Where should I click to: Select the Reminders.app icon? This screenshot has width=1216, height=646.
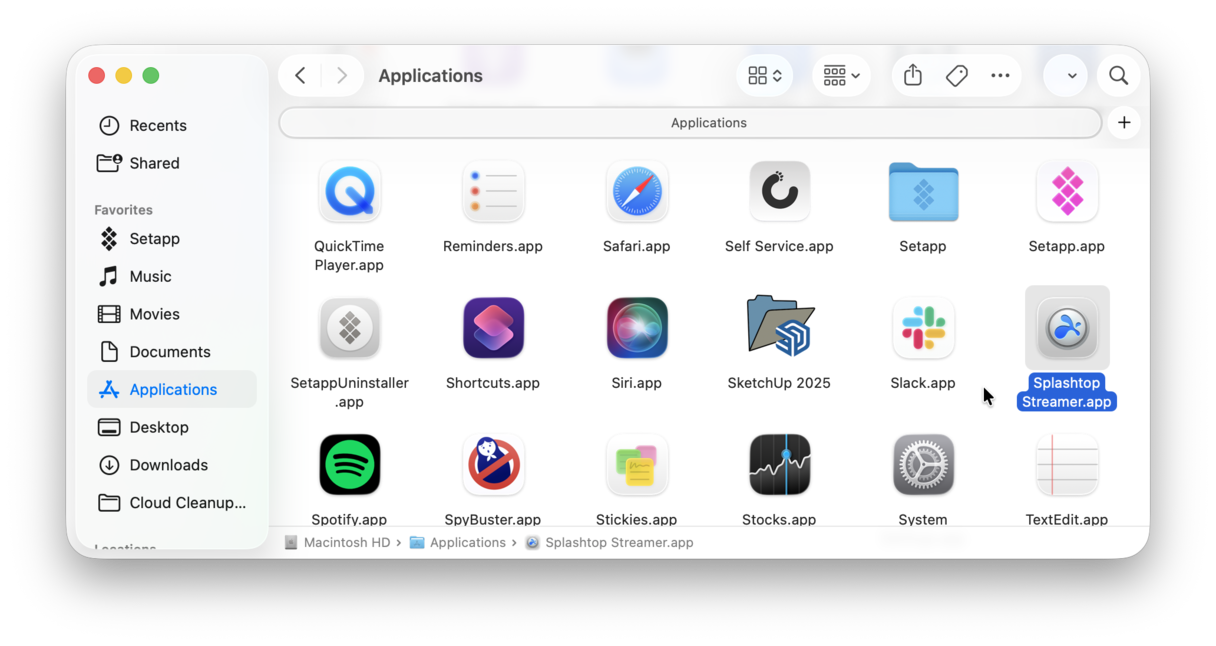pyautogui.click(x=493, y=191)
